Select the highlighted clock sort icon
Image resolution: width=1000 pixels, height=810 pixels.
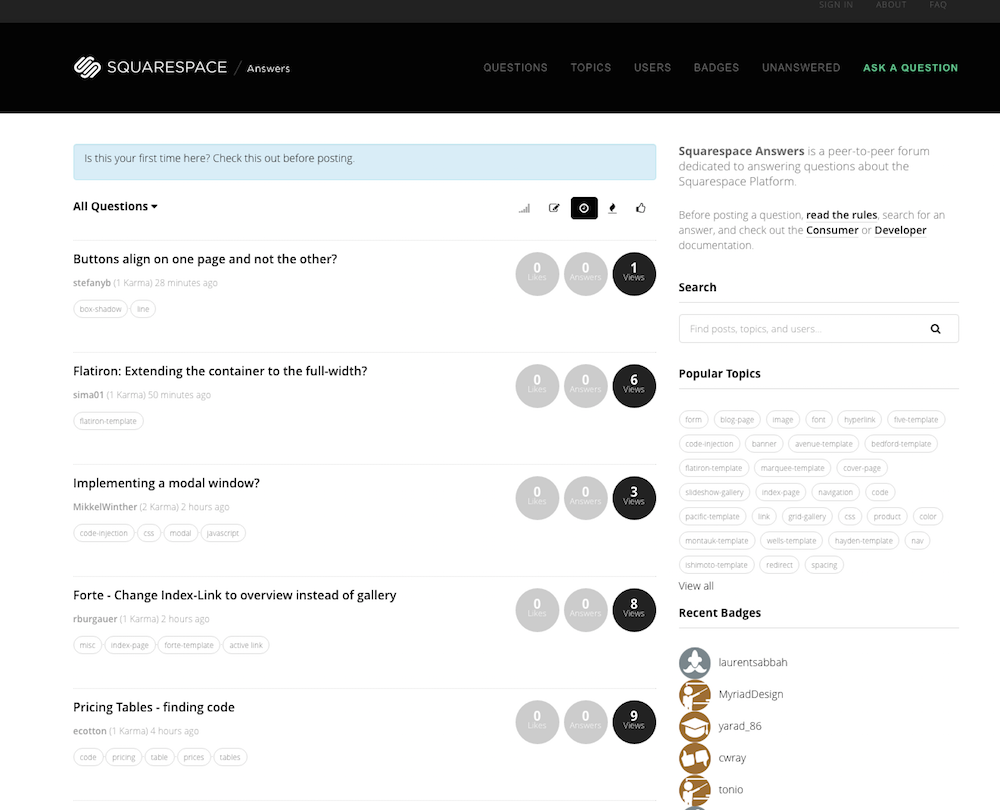coord(584,208)
